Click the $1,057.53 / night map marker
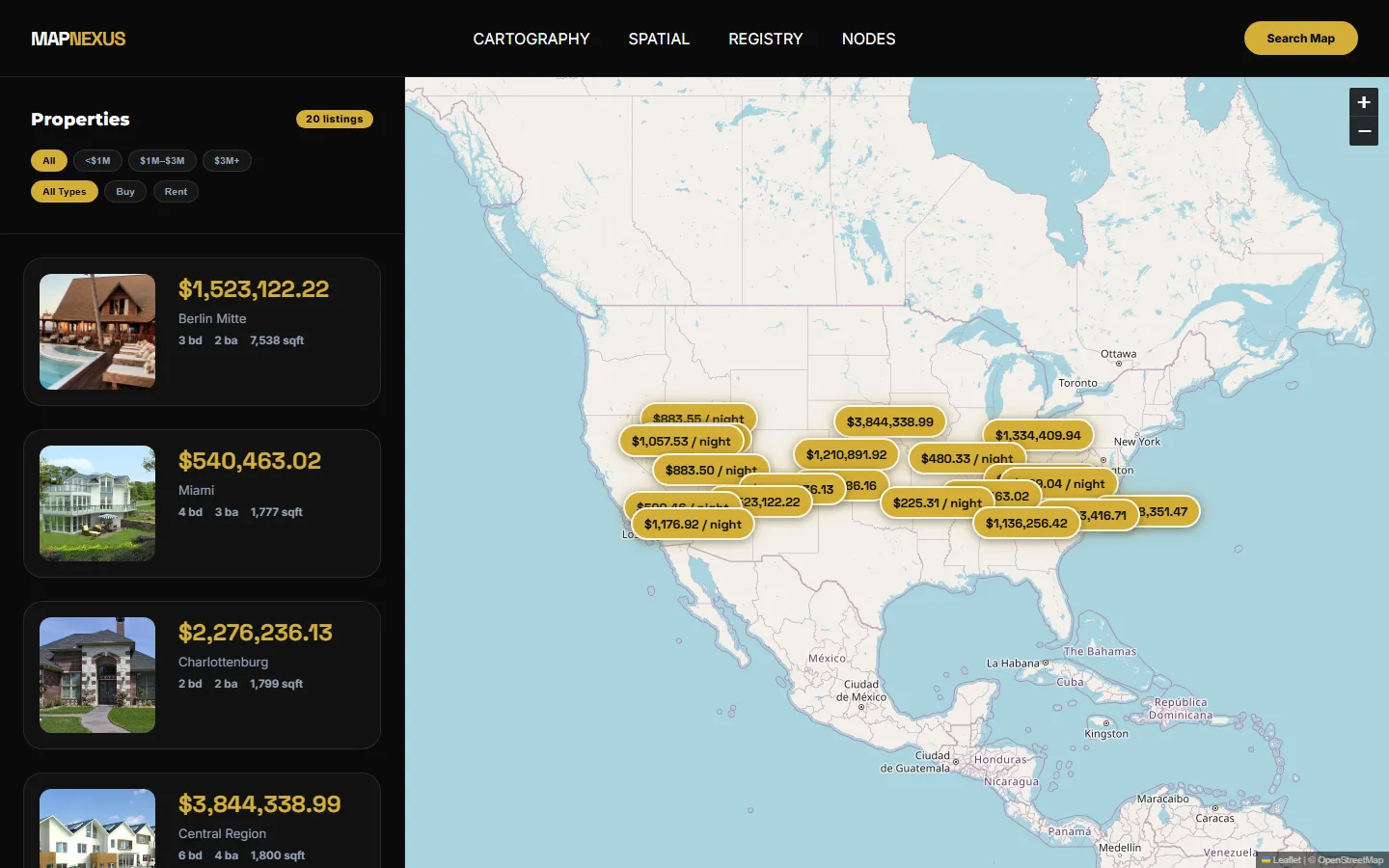 [681, 441]
